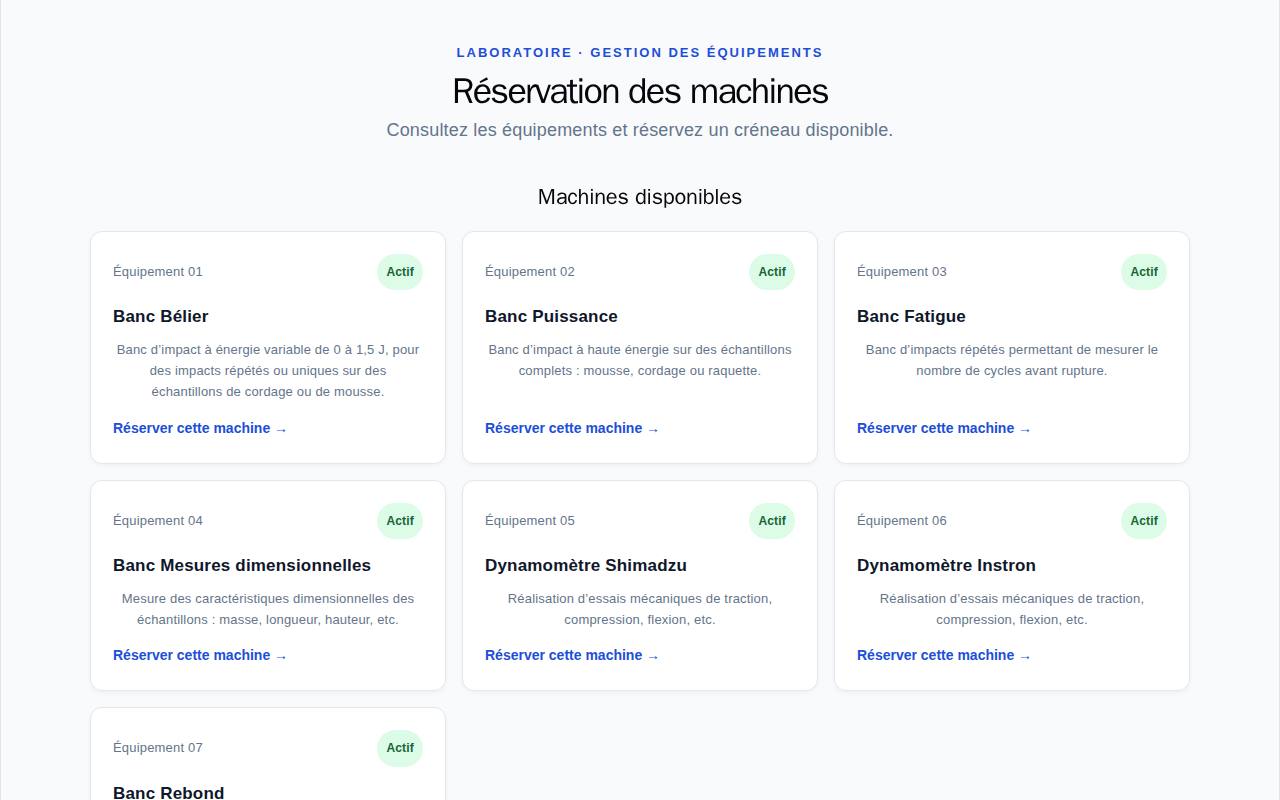Click the Équipement 04 label

pos(158,521)
